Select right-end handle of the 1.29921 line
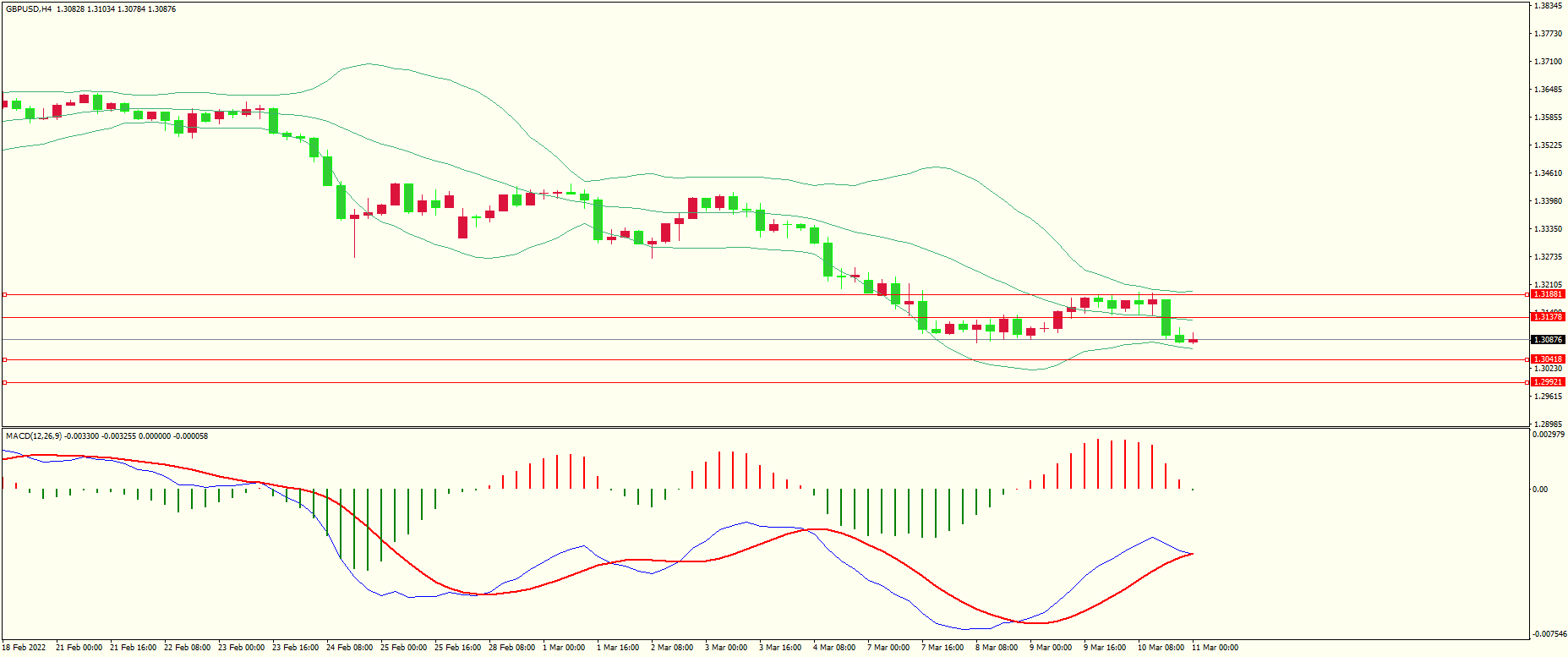The image size is (1568, 657). [1527, 383]
